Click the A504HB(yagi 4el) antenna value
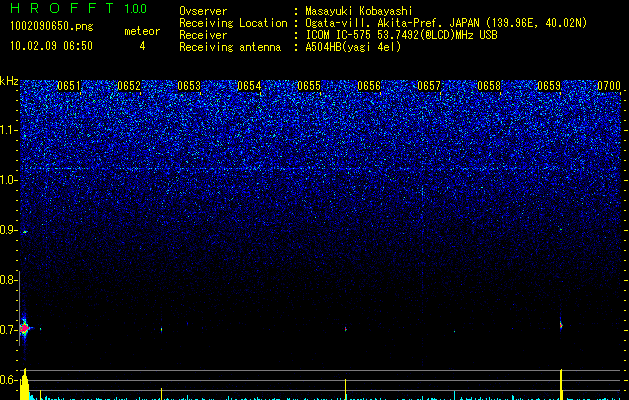 pos(353,47)
